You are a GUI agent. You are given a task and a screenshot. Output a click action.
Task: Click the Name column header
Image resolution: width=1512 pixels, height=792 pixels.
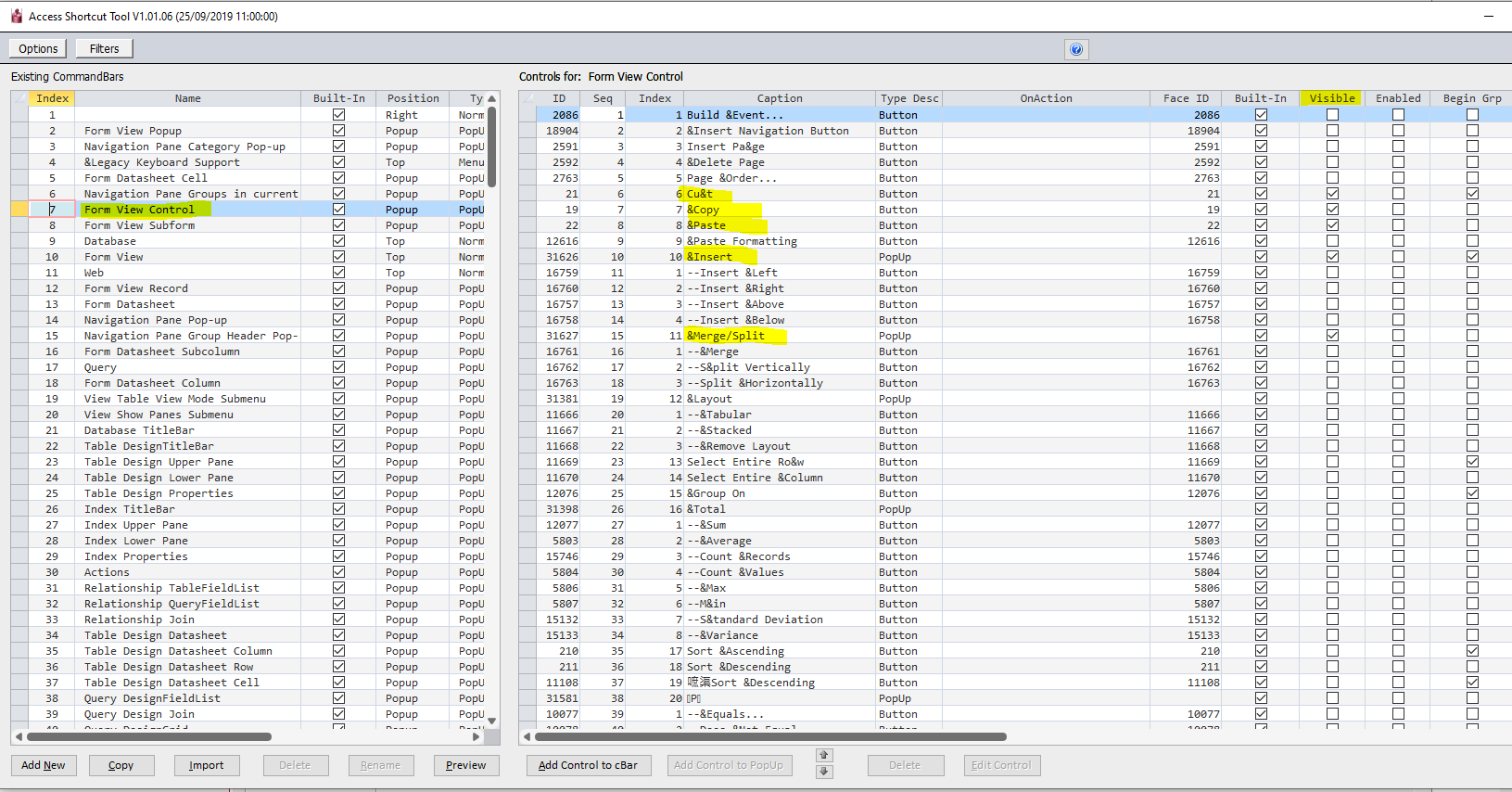click(x=188, y=98)
